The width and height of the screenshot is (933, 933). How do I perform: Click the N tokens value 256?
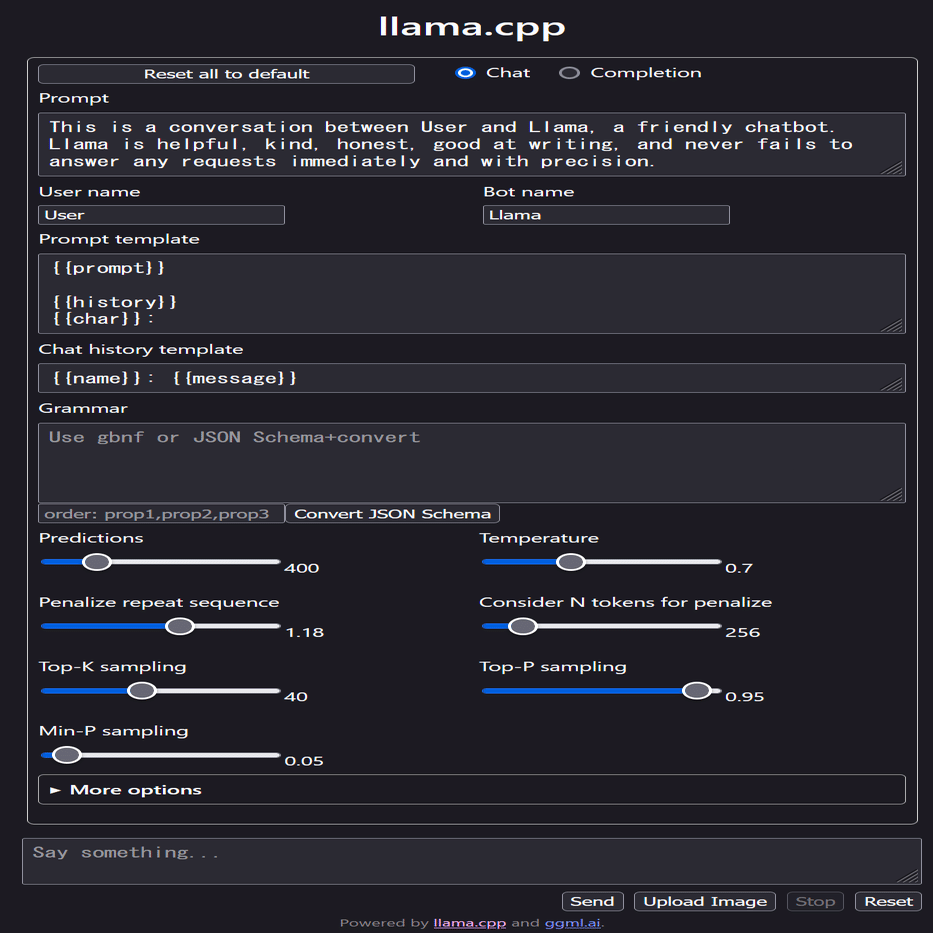743,632
